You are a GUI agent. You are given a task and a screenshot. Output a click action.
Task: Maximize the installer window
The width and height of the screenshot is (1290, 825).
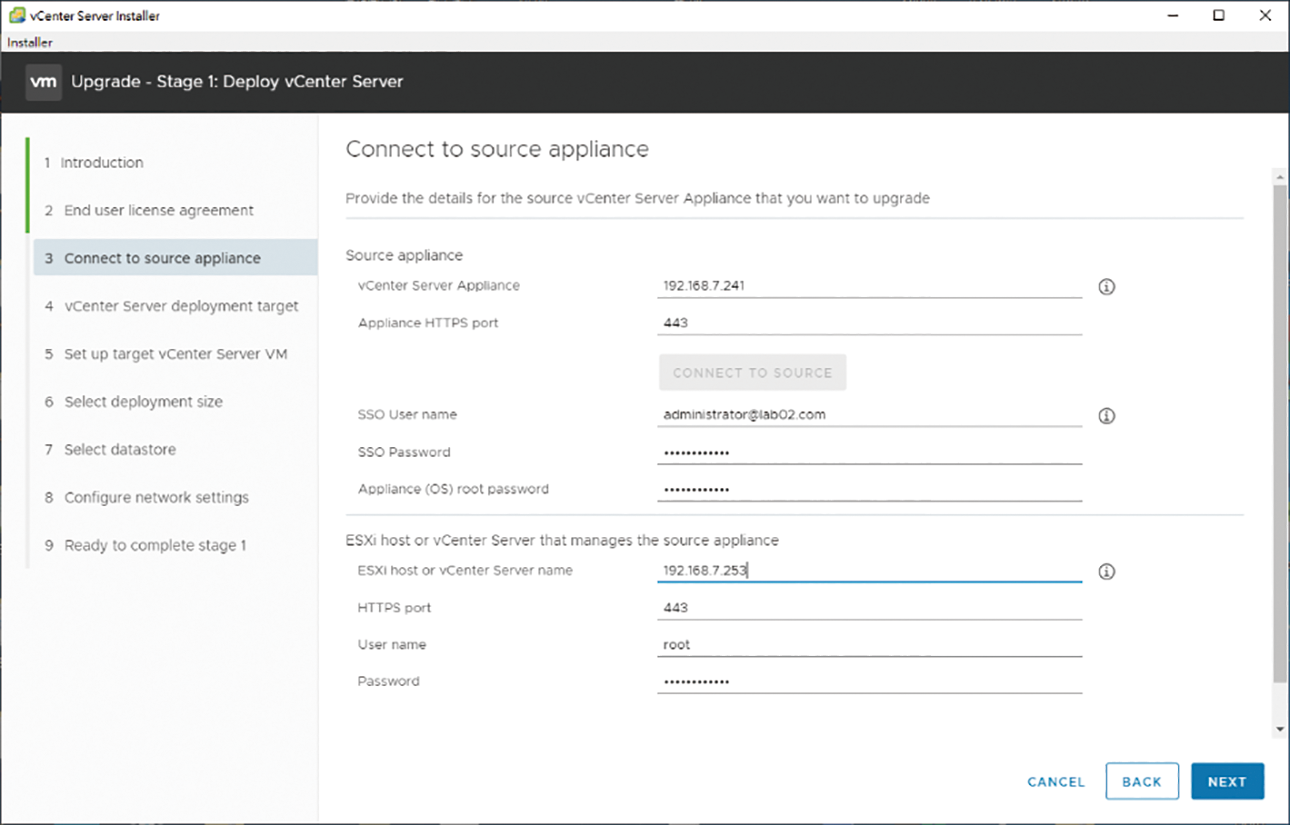(1219, 15)
